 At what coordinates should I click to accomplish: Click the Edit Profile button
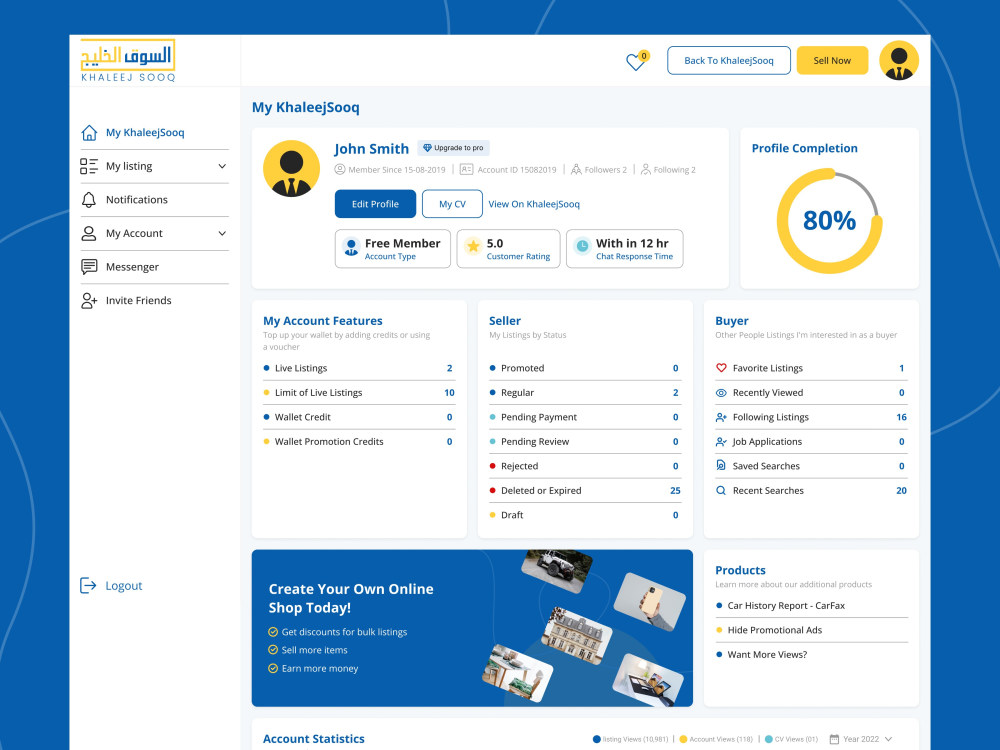[x=375, y=204]
